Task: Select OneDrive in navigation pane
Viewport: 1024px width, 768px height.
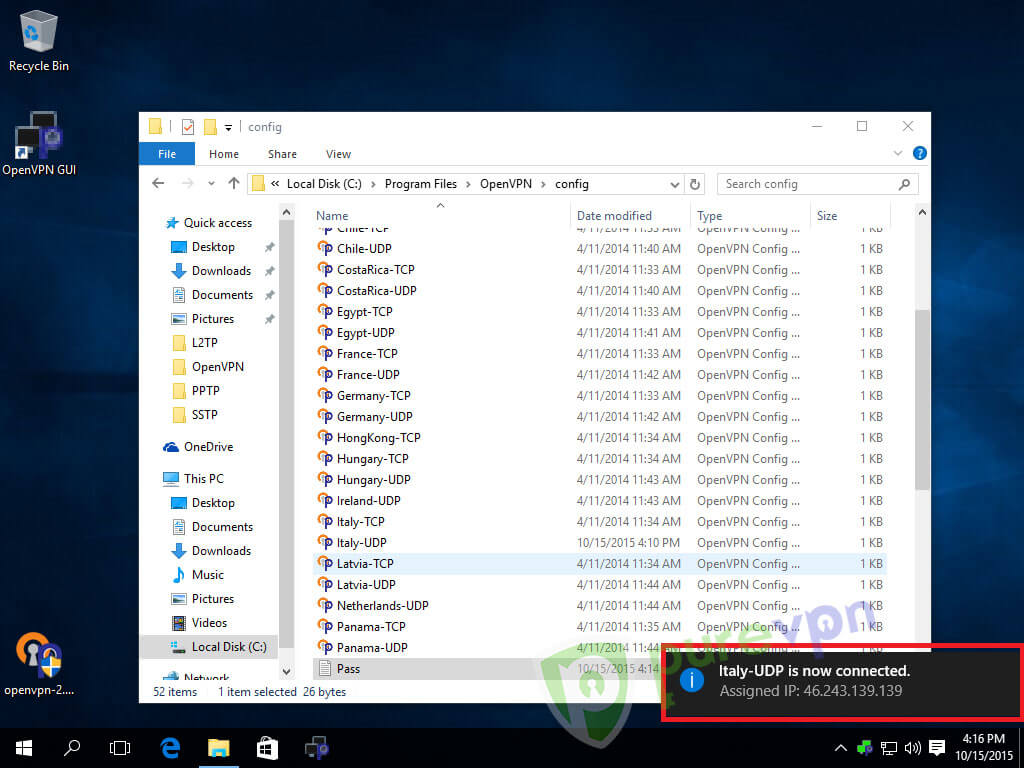Action: point(208,447)
